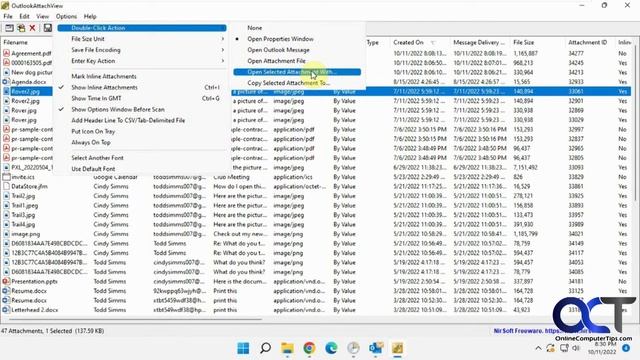Click the copy attachments toolbar icon
Screen dimensions: 640x360
(21, 28)
